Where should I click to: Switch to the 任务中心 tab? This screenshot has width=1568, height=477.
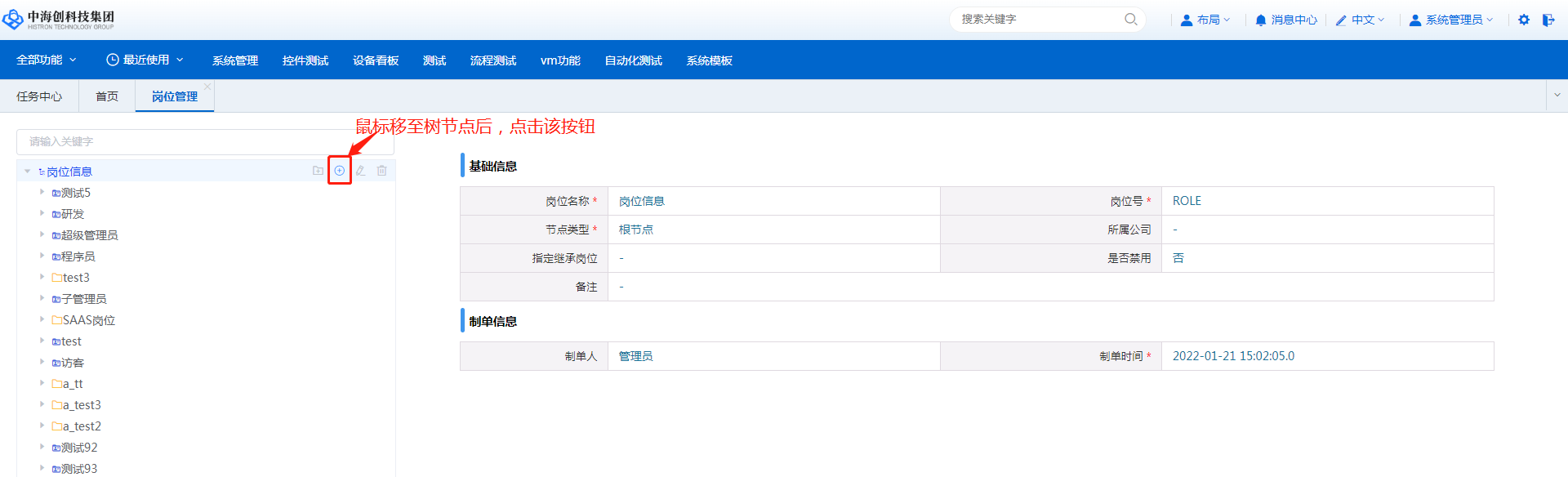click(39, 96)
